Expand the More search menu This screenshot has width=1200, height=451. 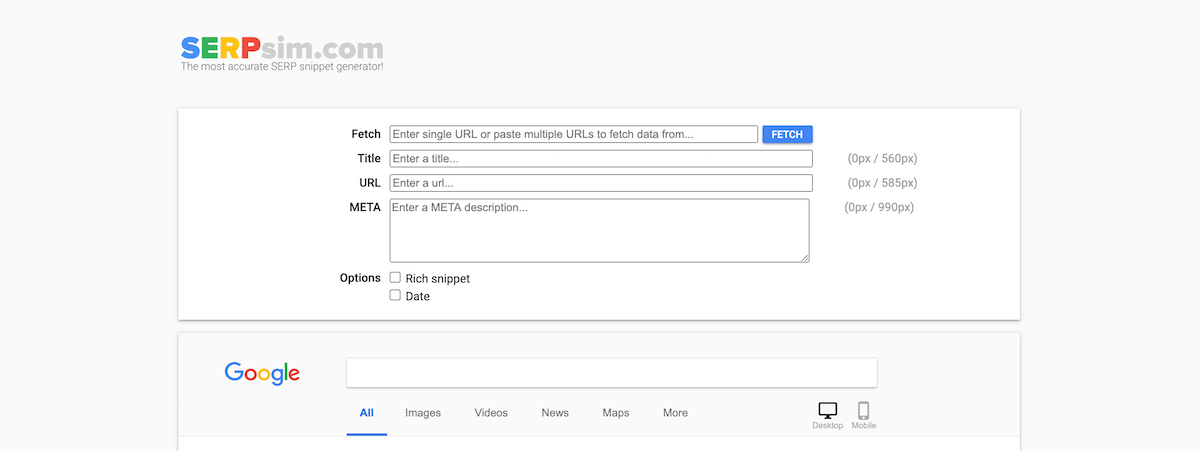tap(675, 413)
